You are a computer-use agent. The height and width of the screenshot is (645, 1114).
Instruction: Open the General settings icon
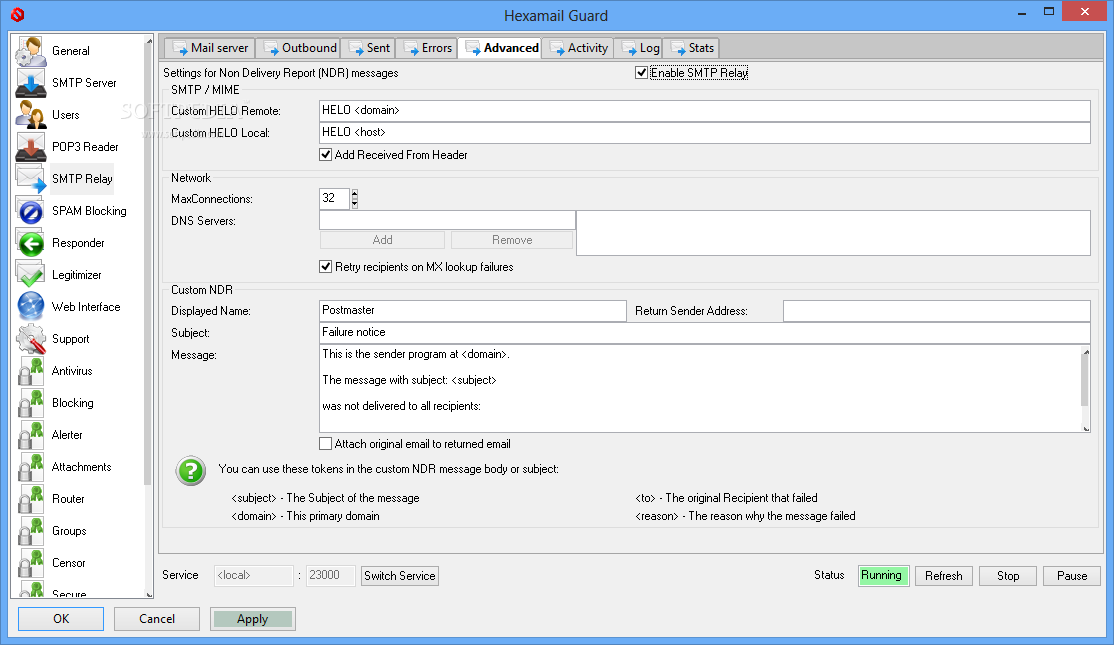point(31,51)
